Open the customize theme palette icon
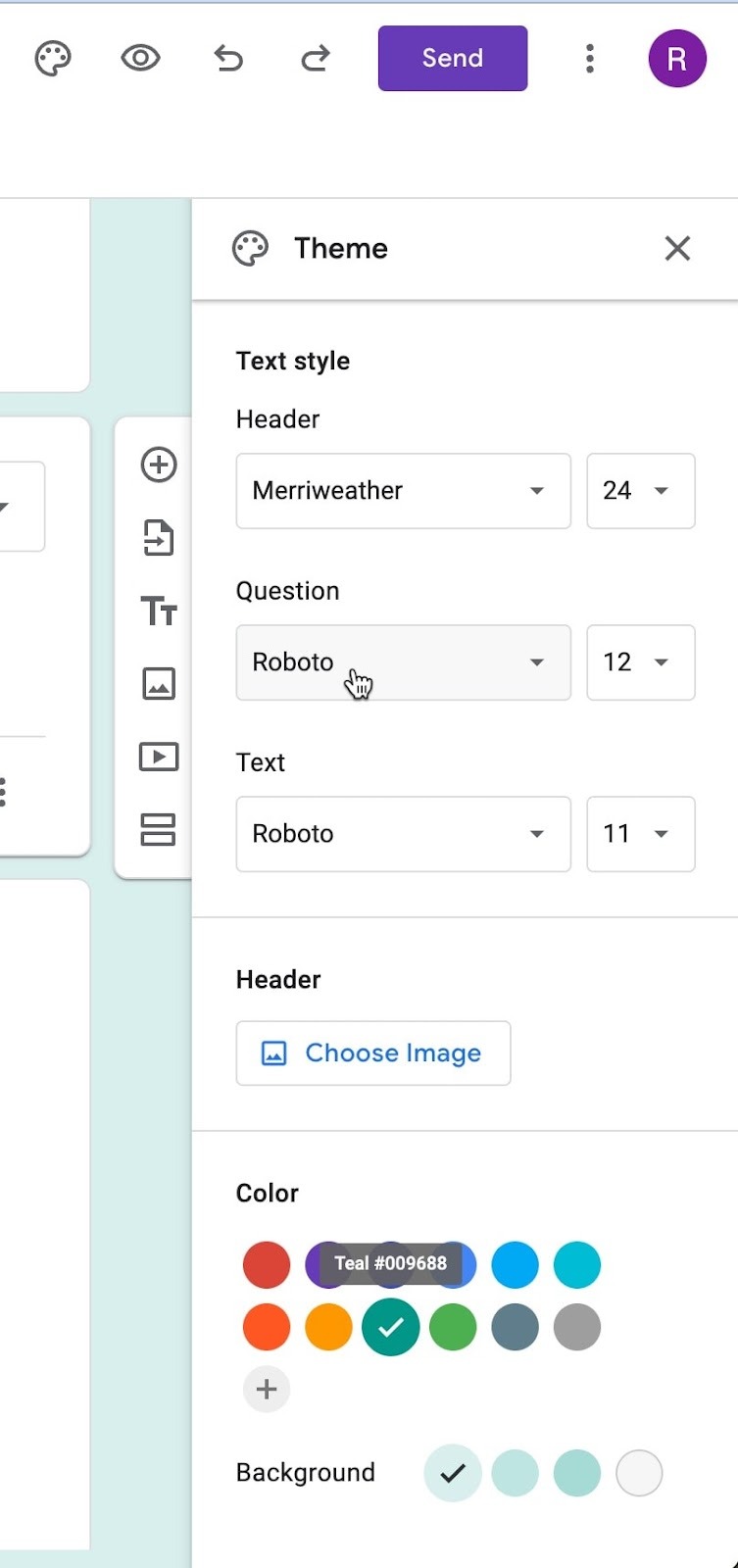The image size is (738, 1568). click(53, 59)
